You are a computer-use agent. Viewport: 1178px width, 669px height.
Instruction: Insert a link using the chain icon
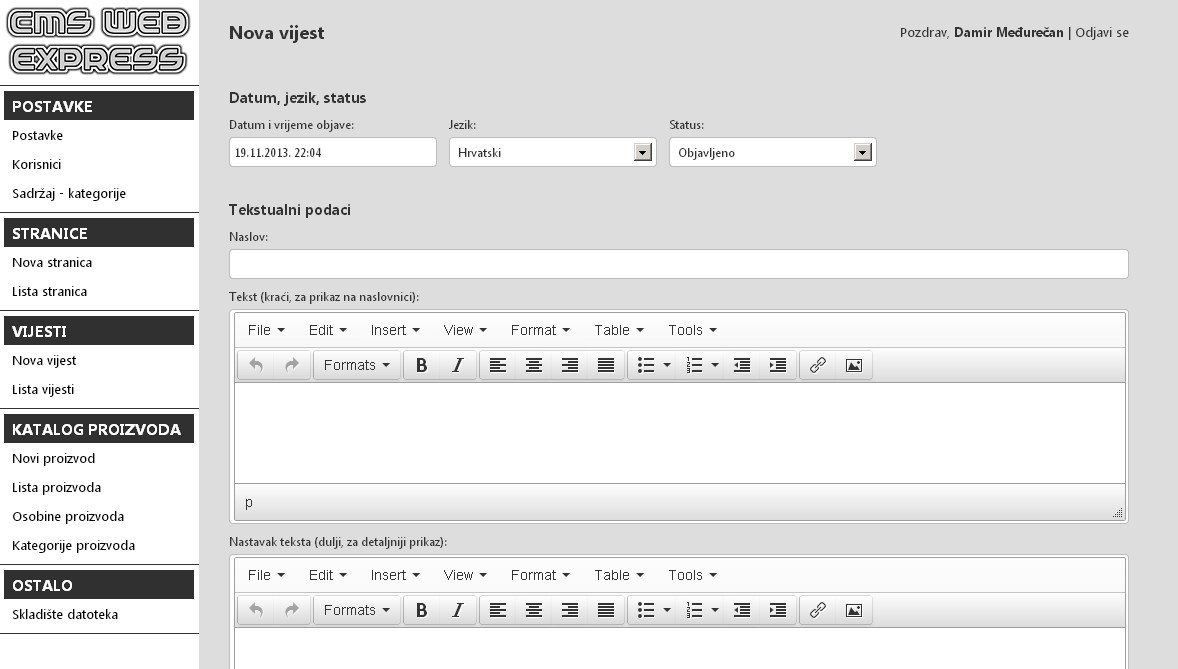(818, 364)
